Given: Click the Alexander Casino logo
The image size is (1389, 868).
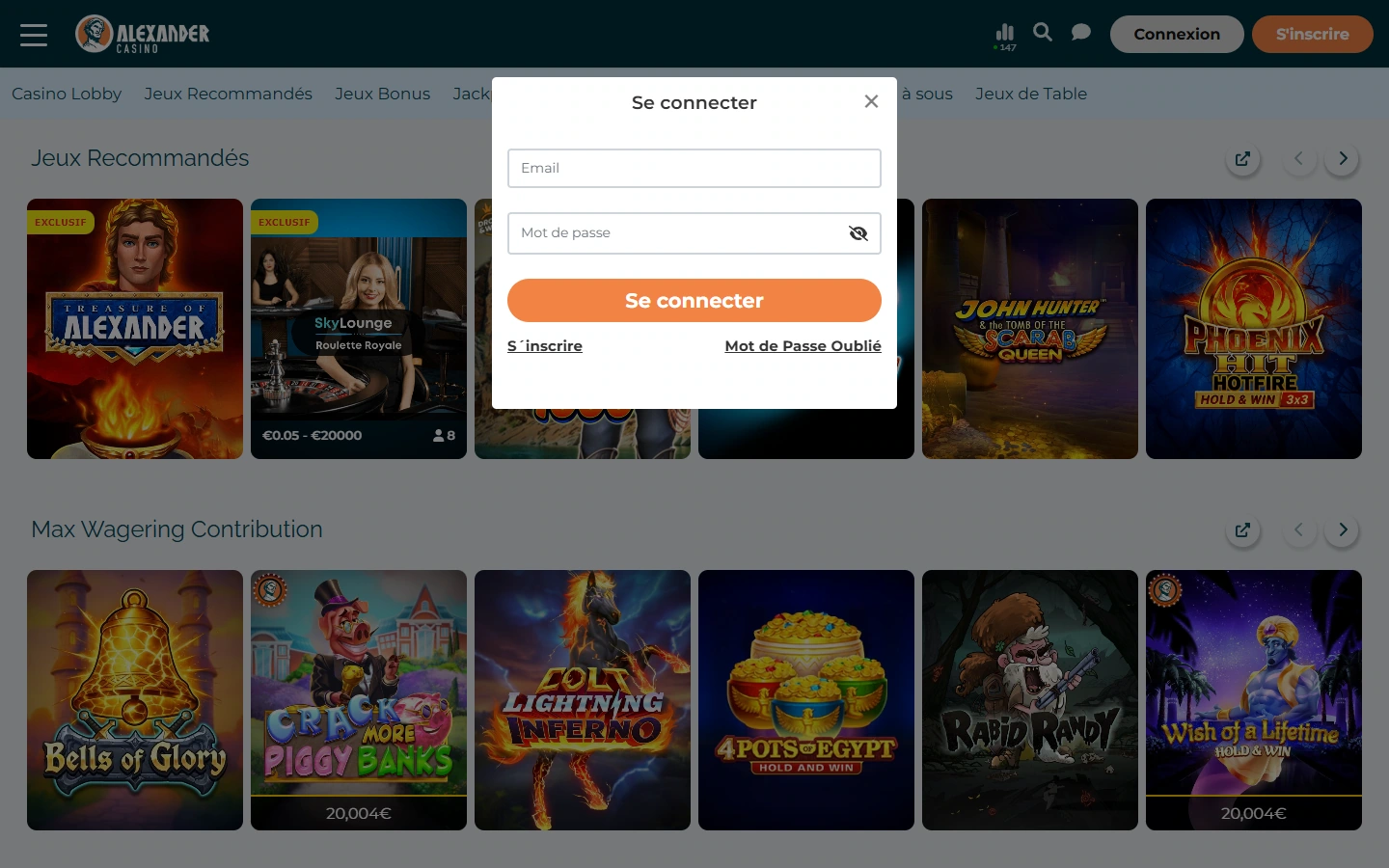Looking at the screenshot, I should (143, 34).
